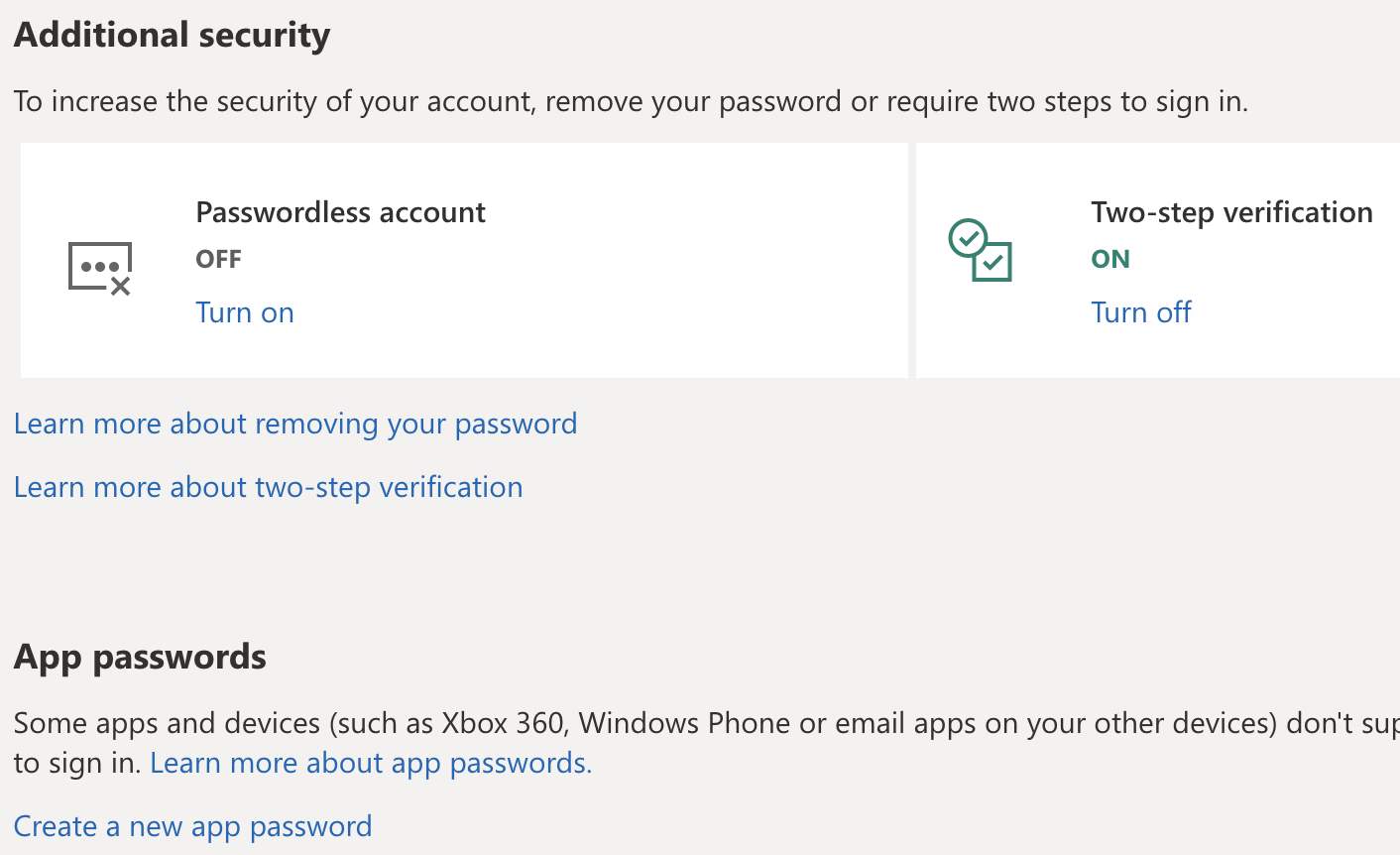Click the OFF status under Passwordless account
Viewport: 1400px width, 855px height.
tap(219, 259)
